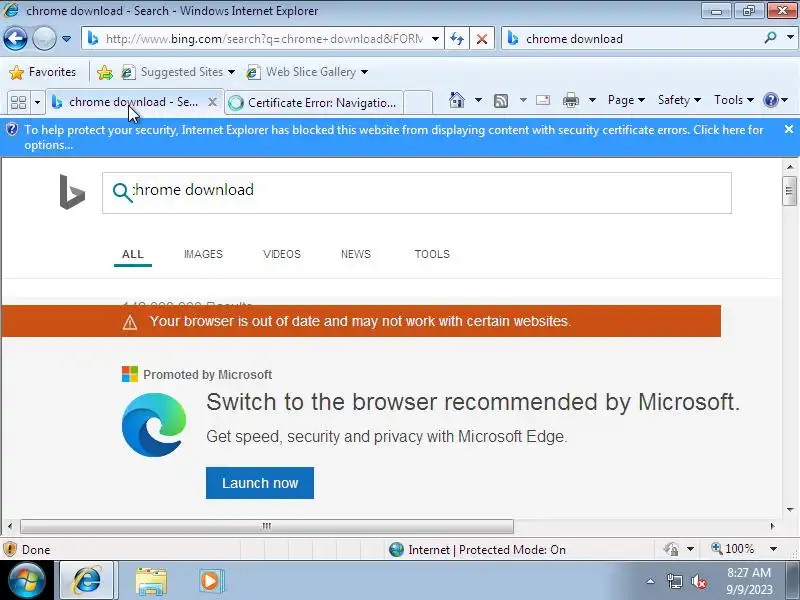Image resolution: width=800 pixels, height=600 pixels.
Task: Click the Switch to the browser headline
Action: click(472, 402)
